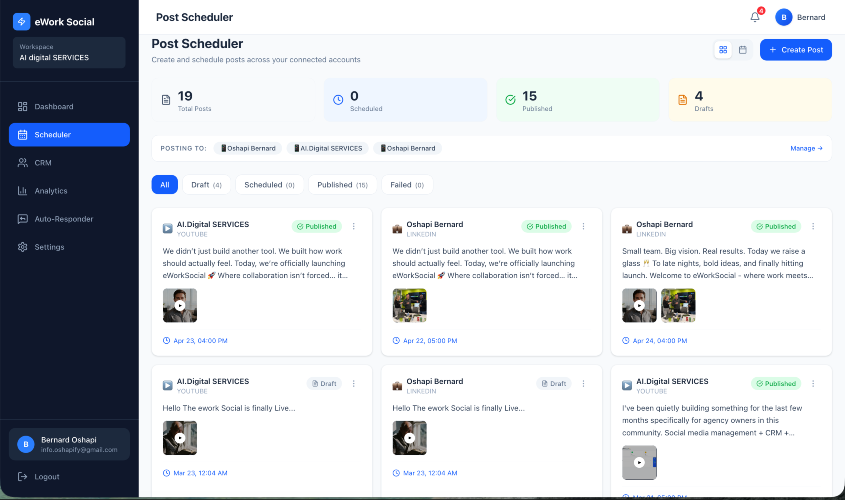
Task: Click the Scheduled clock icon
Action: (338, 100)
